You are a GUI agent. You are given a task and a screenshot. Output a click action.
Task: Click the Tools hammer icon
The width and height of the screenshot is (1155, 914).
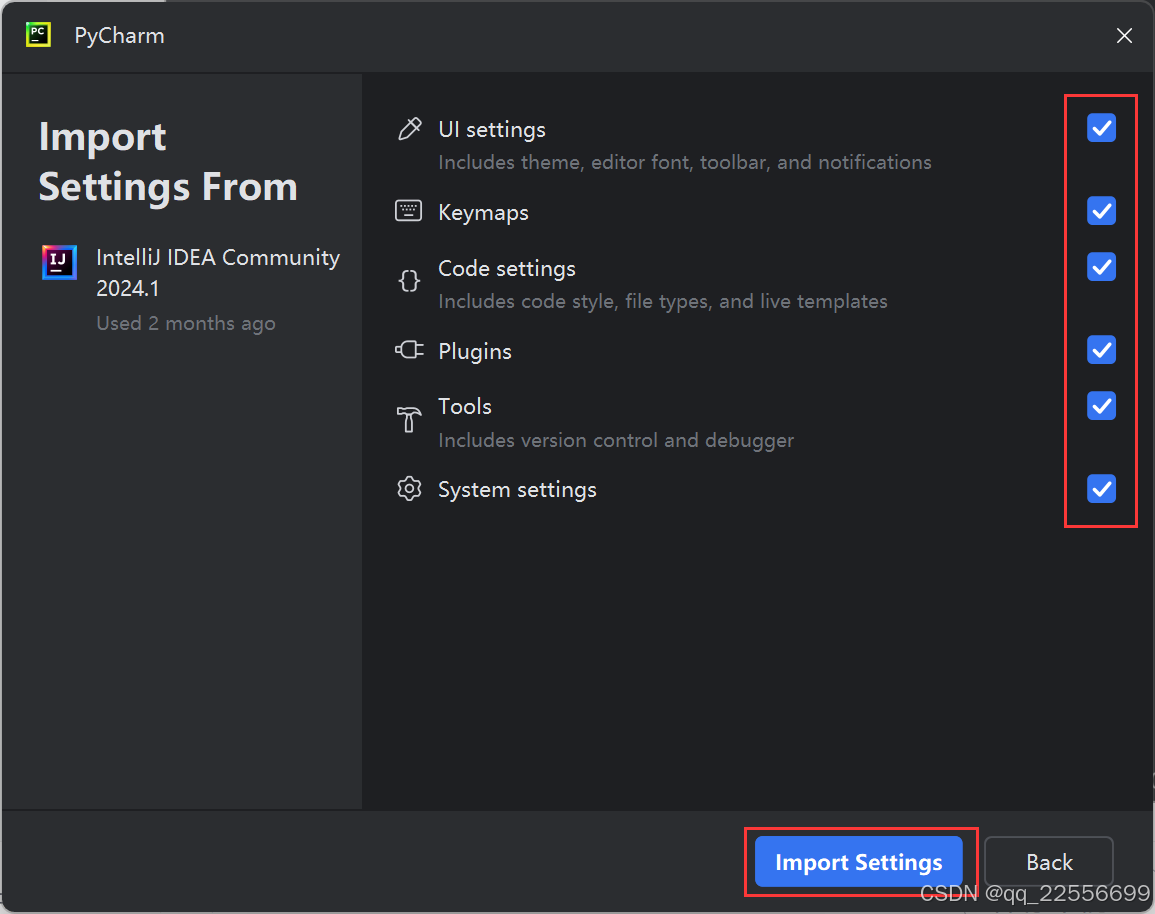409,420
